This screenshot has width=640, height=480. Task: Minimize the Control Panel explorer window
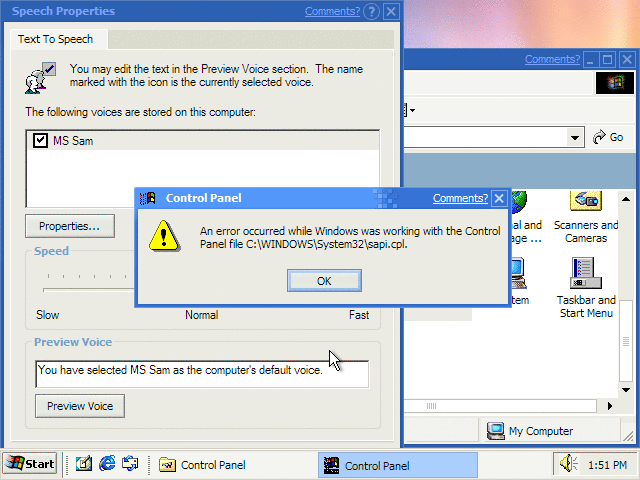[x=590, y=60]
